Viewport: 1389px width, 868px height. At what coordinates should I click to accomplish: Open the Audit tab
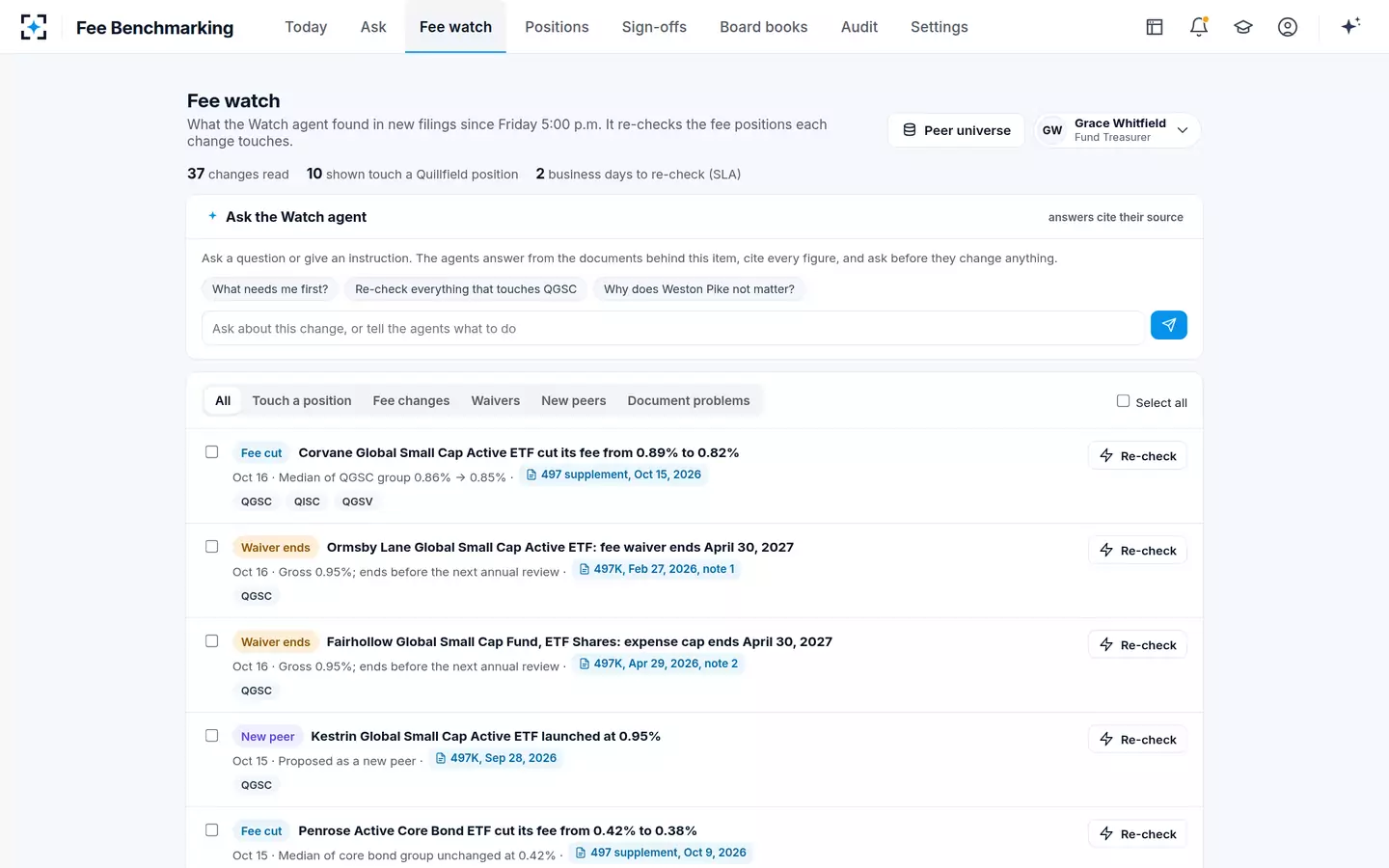[x=859, y=27]
